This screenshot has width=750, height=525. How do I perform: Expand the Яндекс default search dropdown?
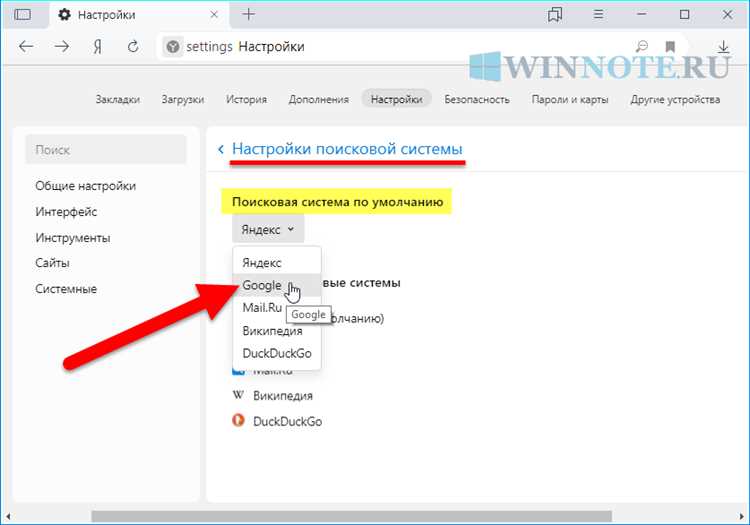tap(268, 229)
